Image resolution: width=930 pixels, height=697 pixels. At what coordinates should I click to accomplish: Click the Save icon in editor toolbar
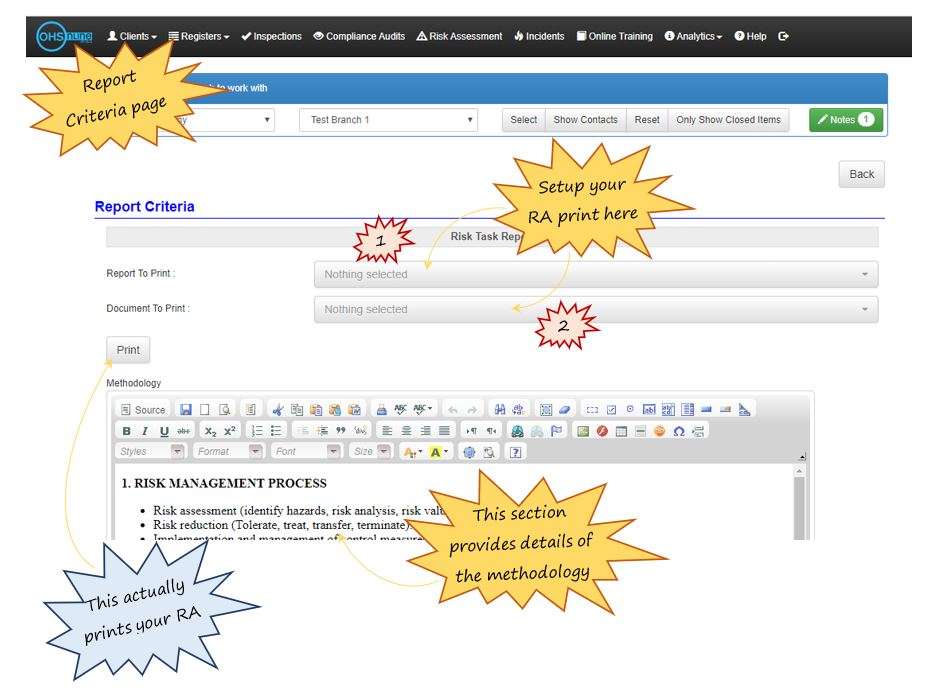(186, 410)
